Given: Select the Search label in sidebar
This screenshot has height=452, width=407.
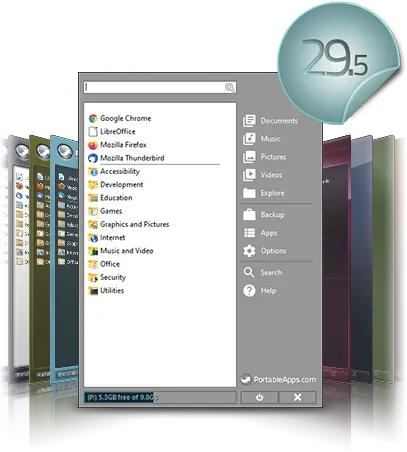Looking at the screenshot, I should (271, 272).
